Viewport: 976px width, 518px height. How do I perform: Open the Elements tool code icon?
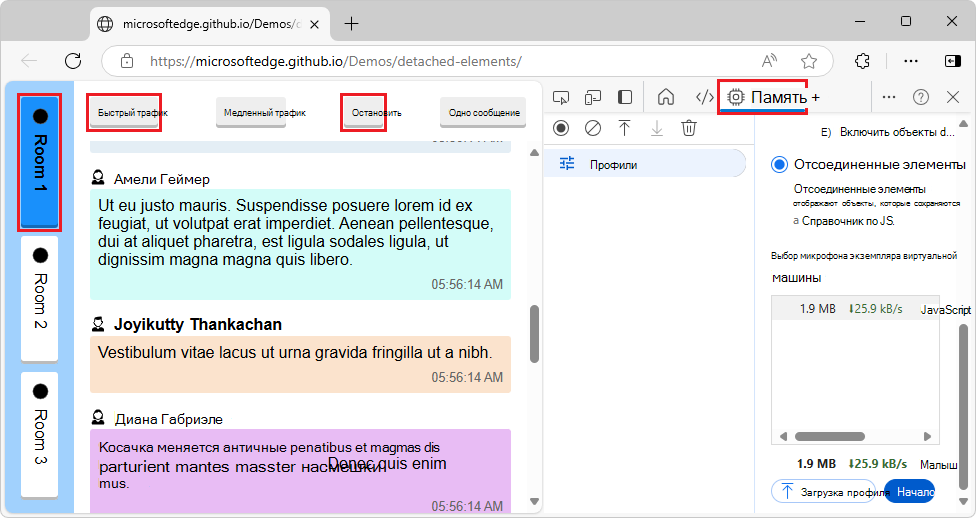point(704,97)
